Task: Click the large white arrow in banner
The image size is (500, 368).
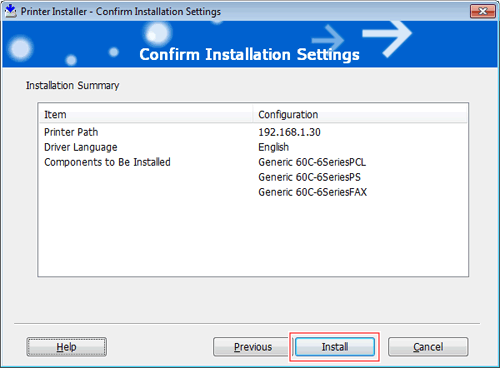Action: [x=387, y=38]
